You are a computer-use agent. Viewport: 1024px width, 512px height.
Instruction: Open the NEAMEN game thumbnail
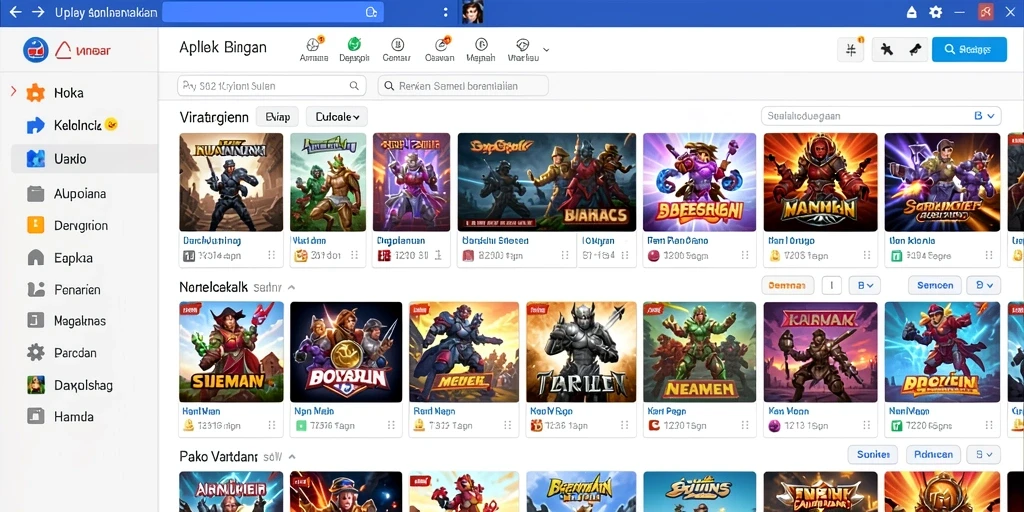(699, 351)
